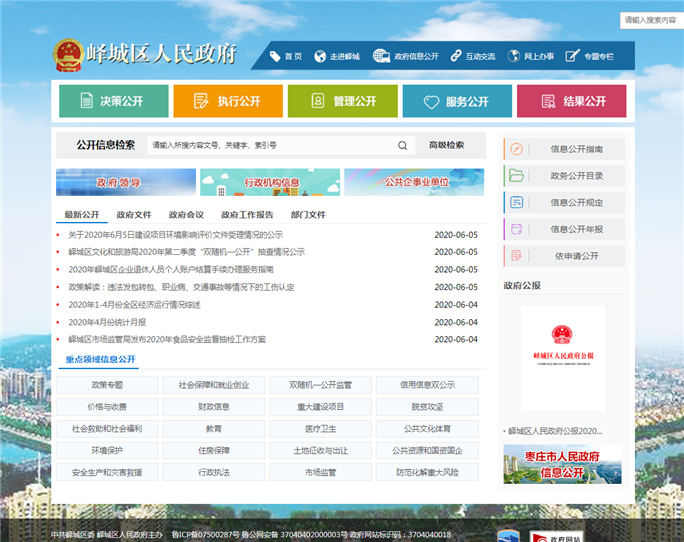Click the document icon in 决策公开
684x542 pixels.
pos(86,100)
